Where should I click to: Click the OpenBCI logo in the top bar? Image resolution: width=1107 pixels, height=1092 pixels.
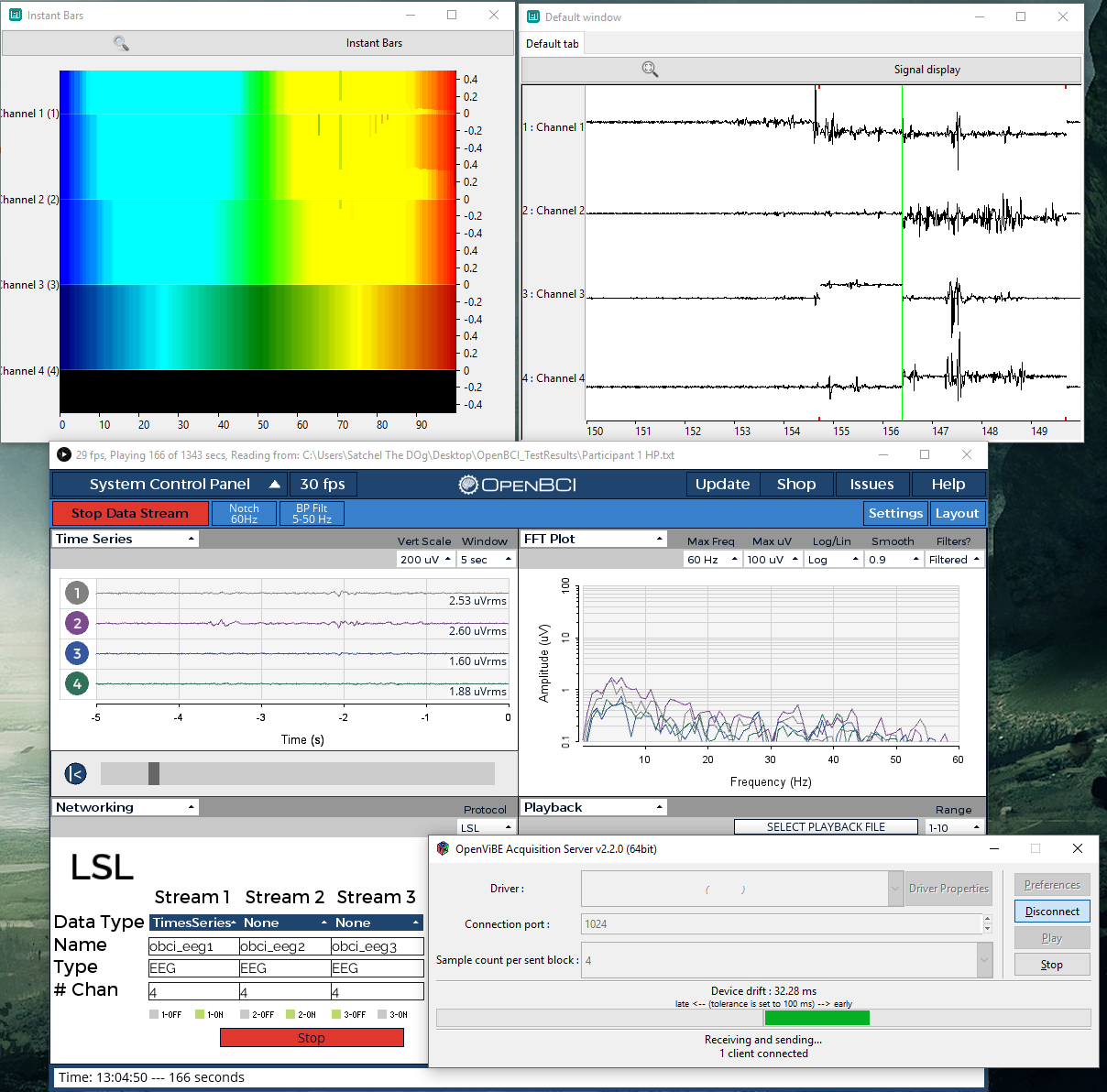click(x=518, y=485)
